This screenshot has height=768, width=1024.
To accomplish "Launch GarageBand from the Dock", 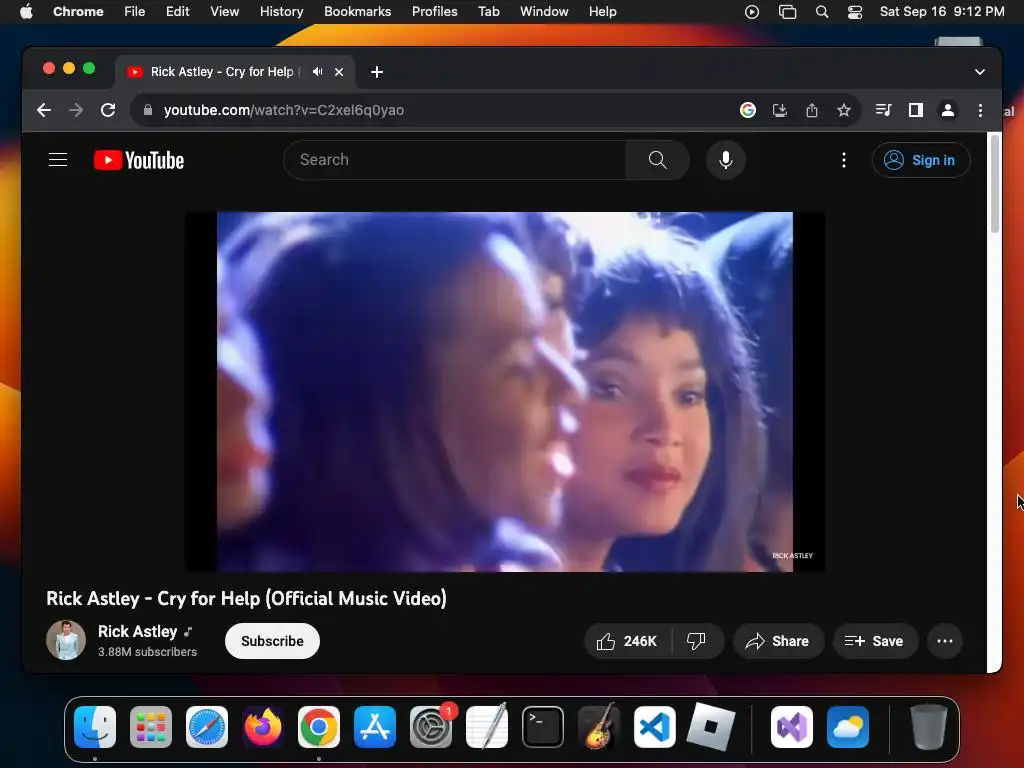I will (x=599, y=727).
